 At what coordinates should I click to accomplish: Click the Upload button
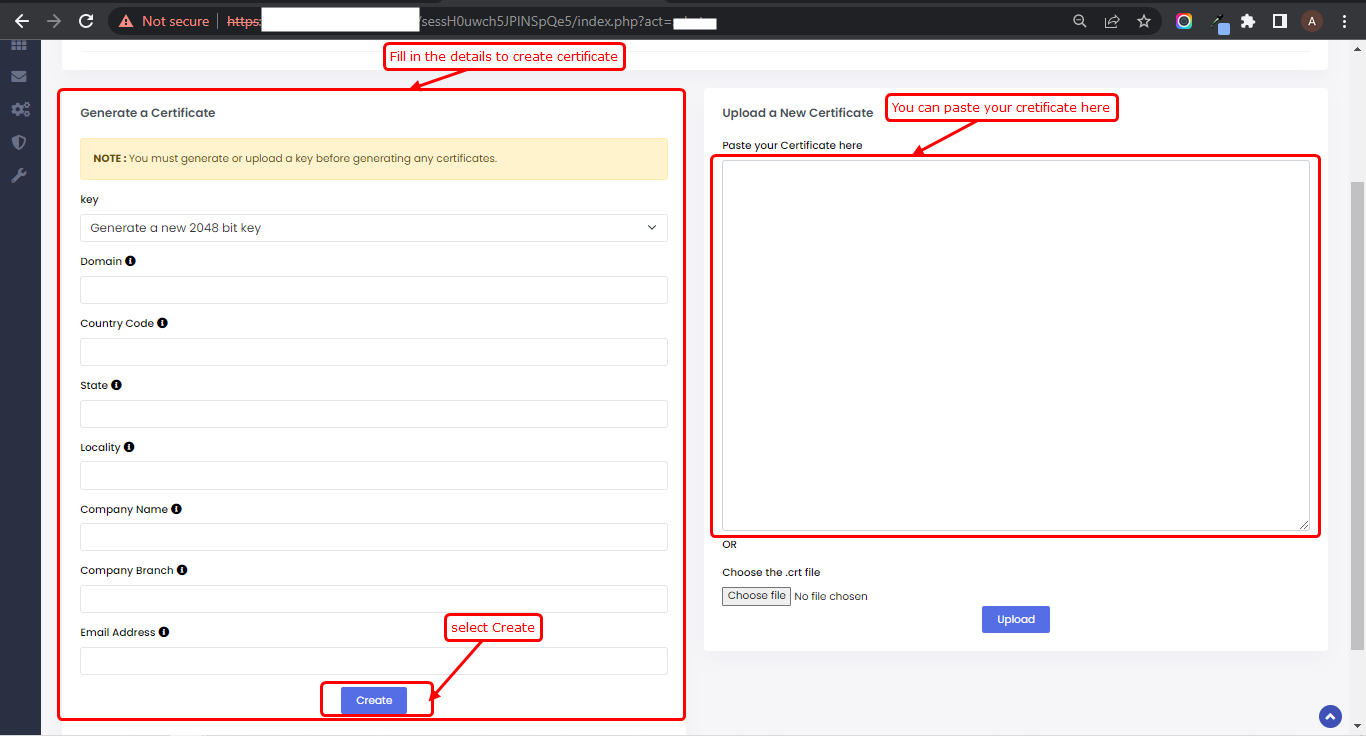click(1015, 619)
